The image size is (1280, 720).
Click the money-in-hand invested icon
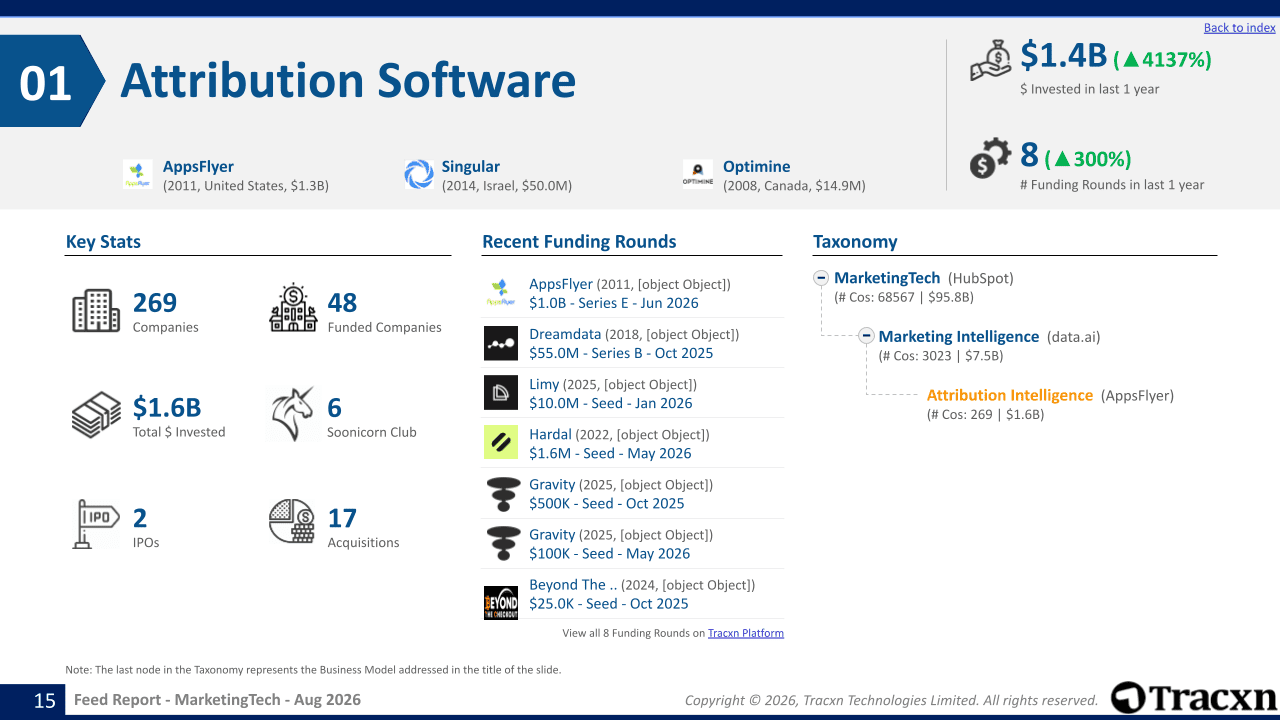991,60
